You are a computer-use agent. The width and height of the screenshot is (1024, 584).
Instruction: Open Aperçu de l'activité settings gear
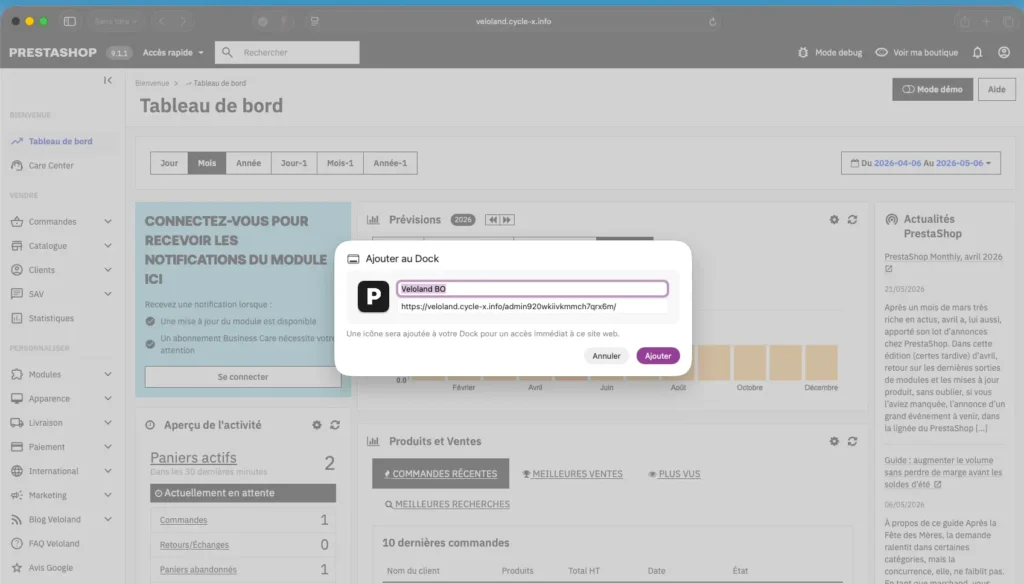pyautogui.click(x=317, y=425)
